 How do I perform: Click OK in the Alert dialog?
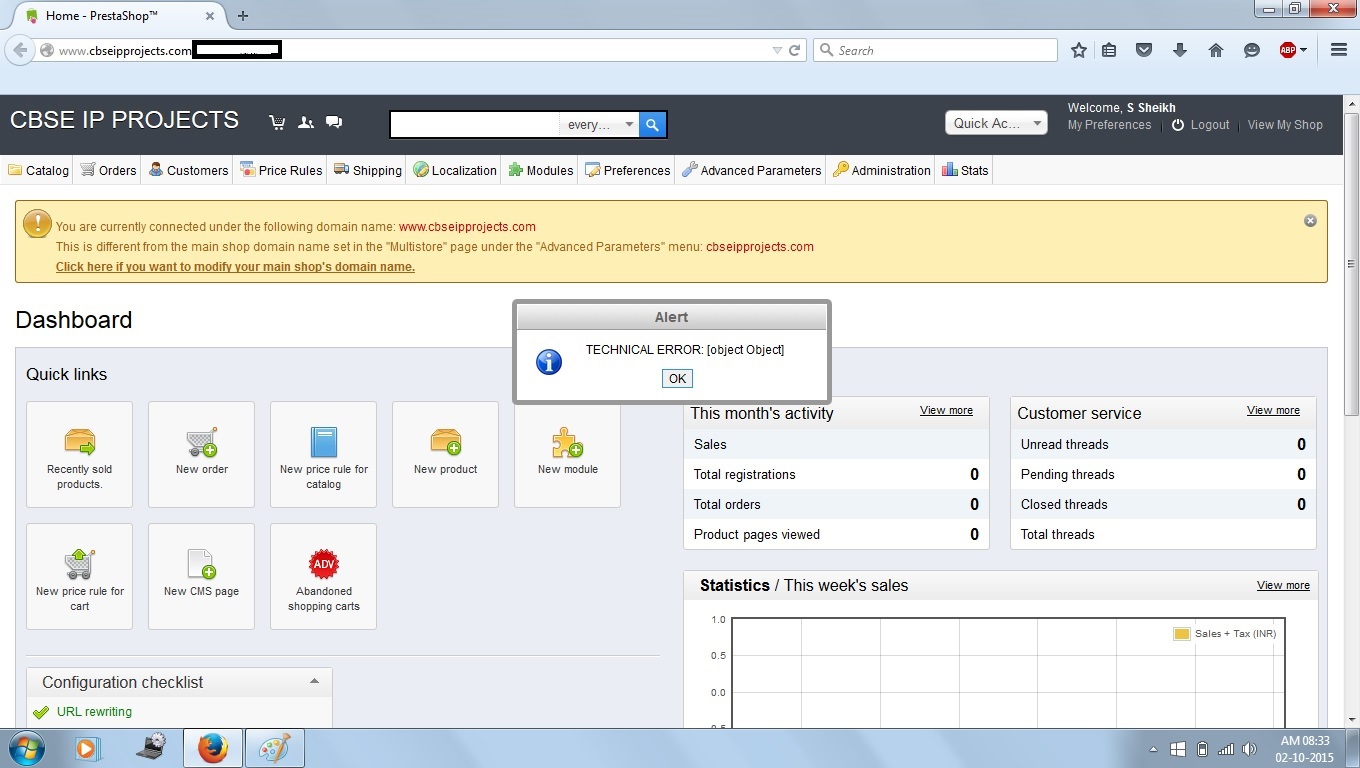[677, 378]
